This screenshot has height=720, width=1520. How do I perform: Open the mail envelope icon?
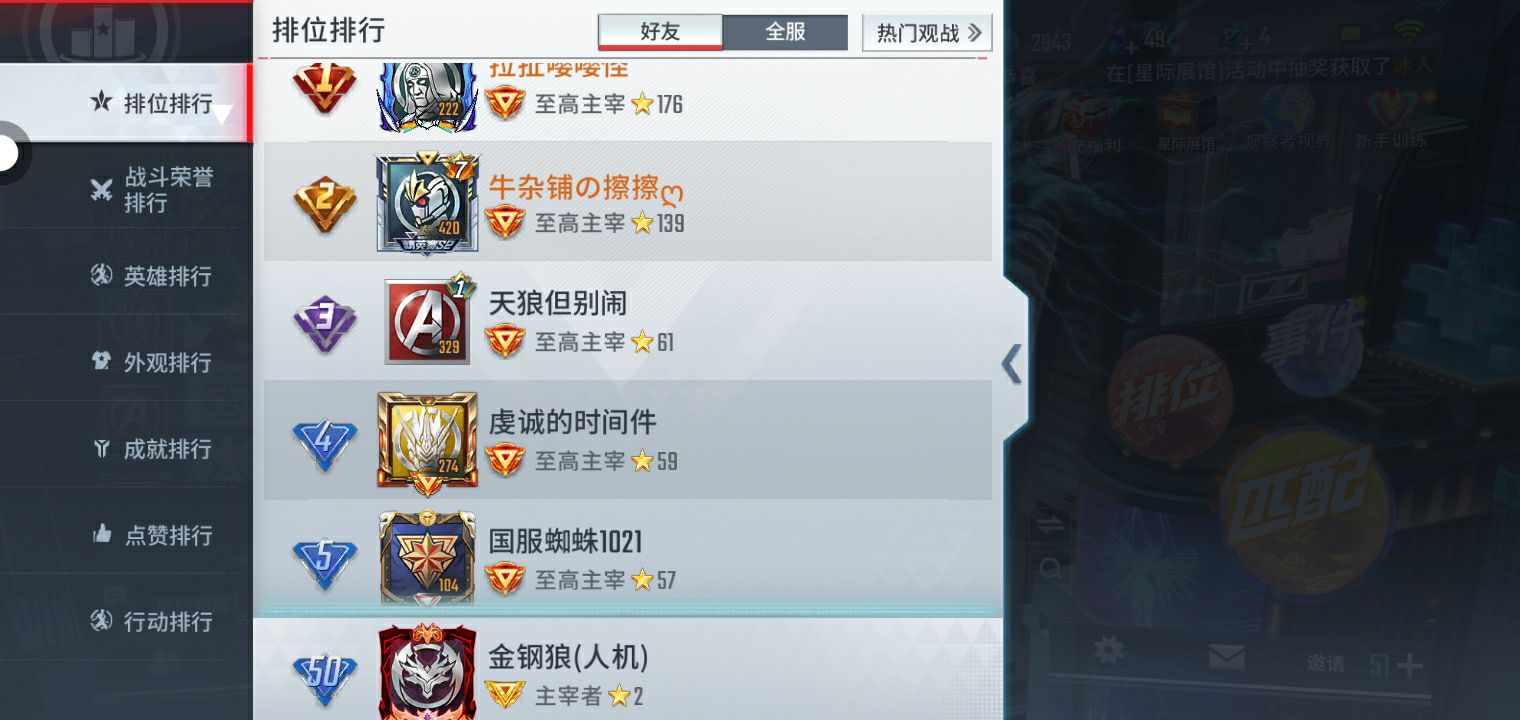point(1226,657)
